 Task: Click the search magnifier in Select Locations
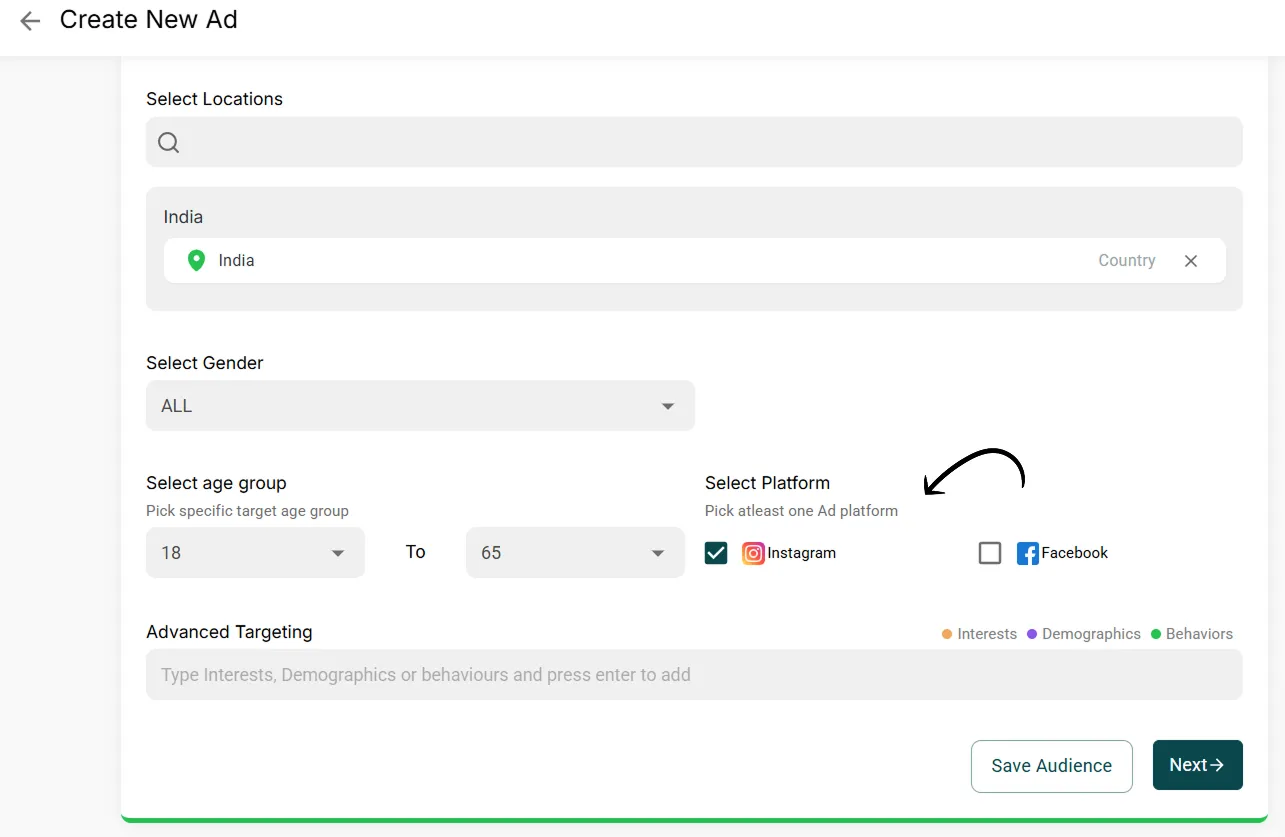(167, 142)
